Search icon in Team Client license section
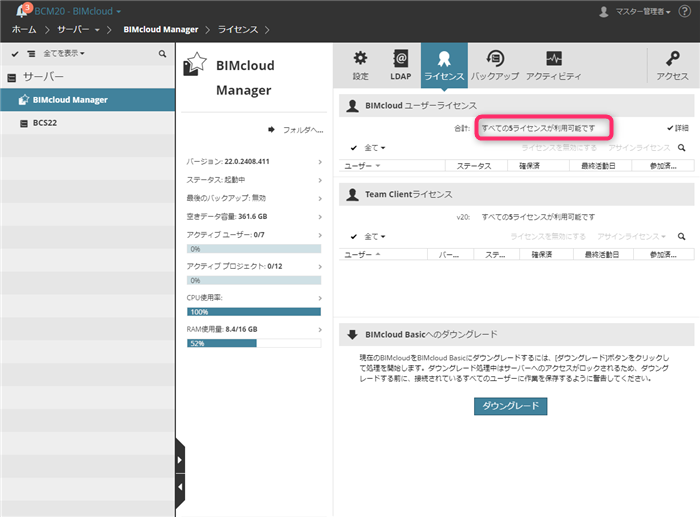Viewport: 700px width, 517px height. (681, 237)
